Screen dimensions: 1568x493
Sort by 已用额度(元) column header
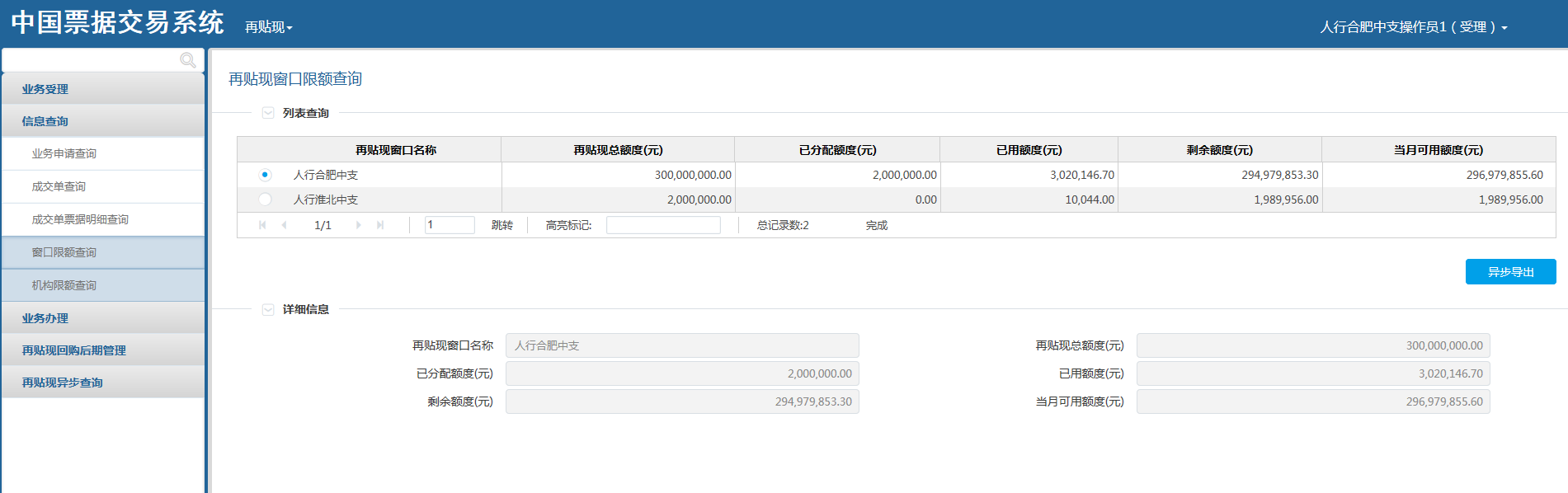[1029, 150]
